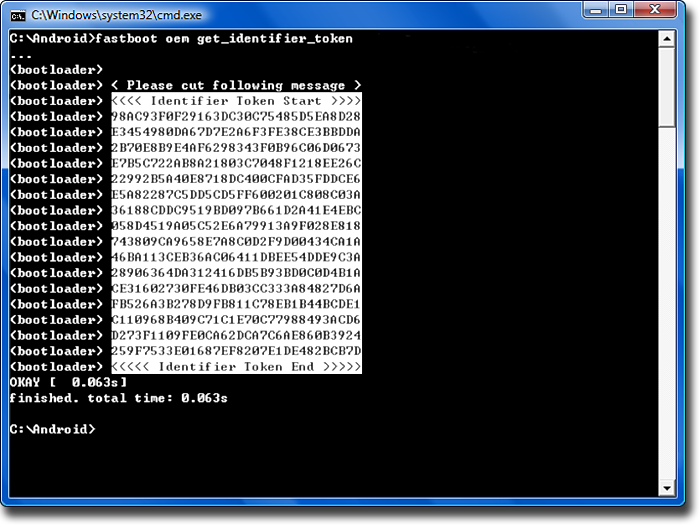Image resolution: width=700 pixels, height=531 pixels.
Task: Click the 'Identifier Token End' footer line
Action: (x=235, y=367)
